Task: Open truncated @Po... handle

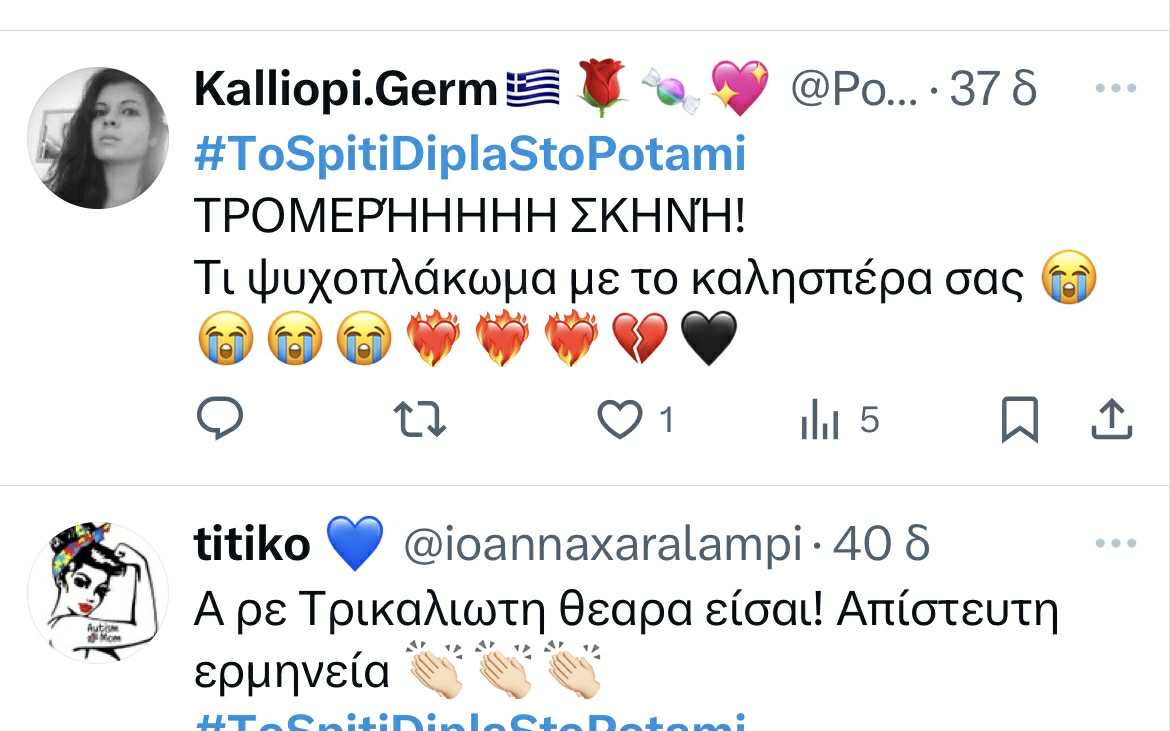Action: (x=854, y=89)
